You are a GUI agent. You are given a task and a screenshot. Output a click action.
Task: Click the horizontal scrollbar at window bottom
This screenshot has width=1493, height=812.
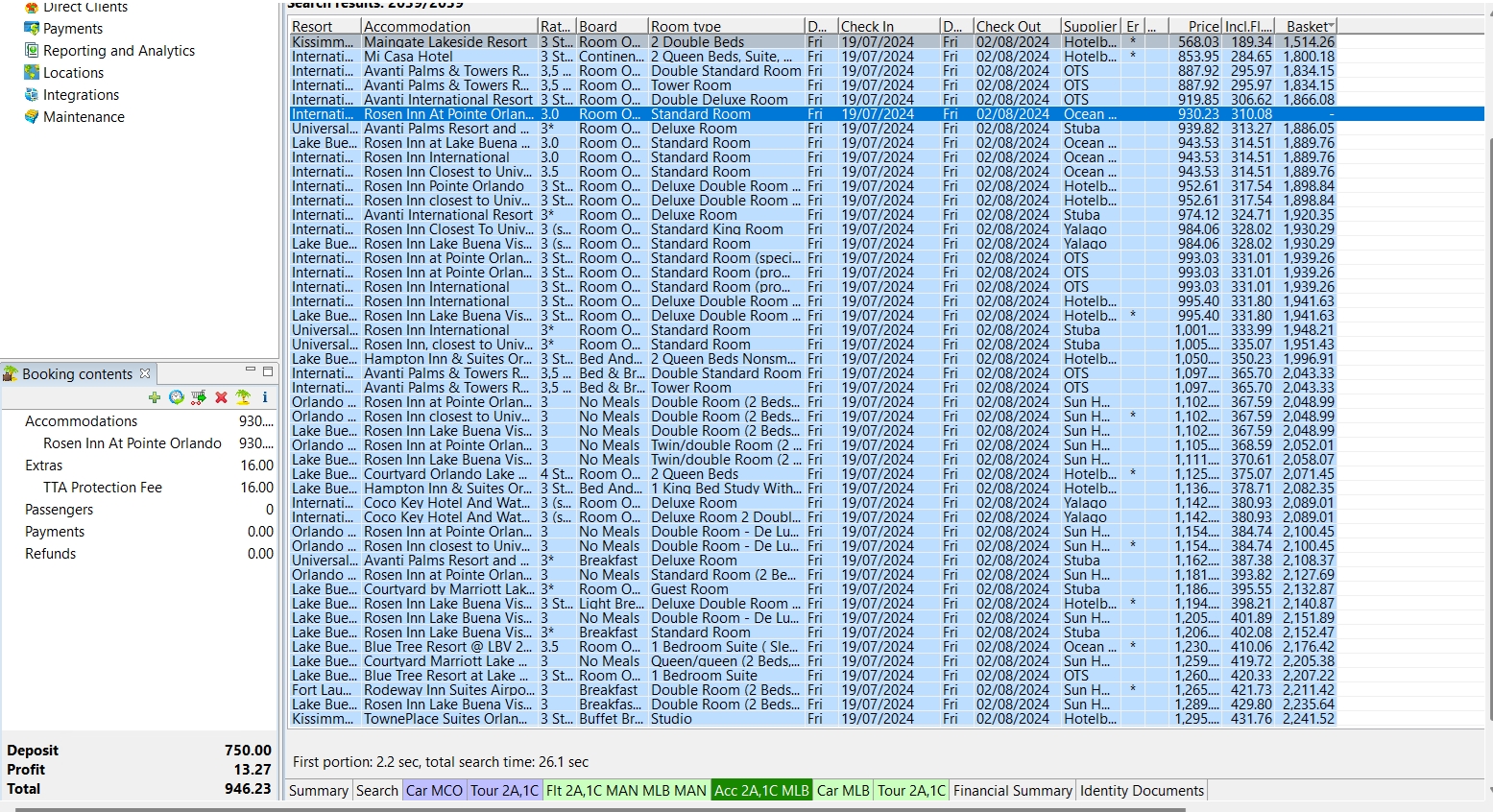(x=600, y=809)
